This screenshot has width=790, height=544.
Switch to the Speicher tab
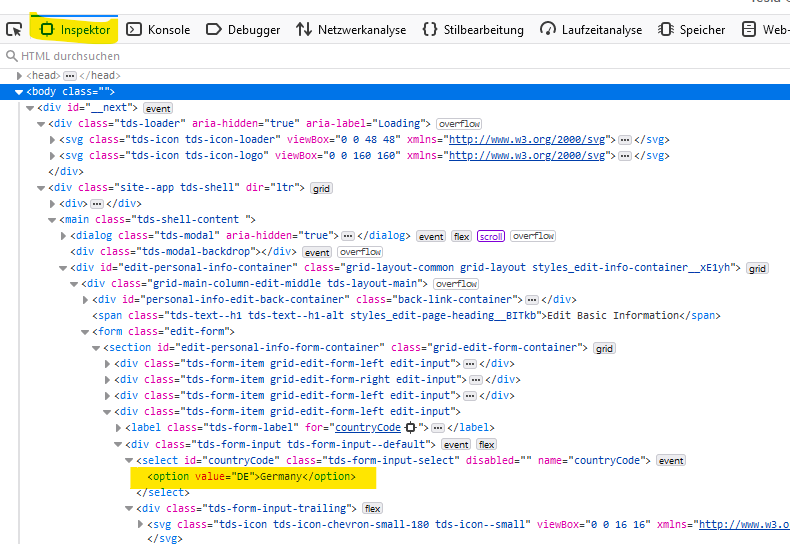coord(692,30)
